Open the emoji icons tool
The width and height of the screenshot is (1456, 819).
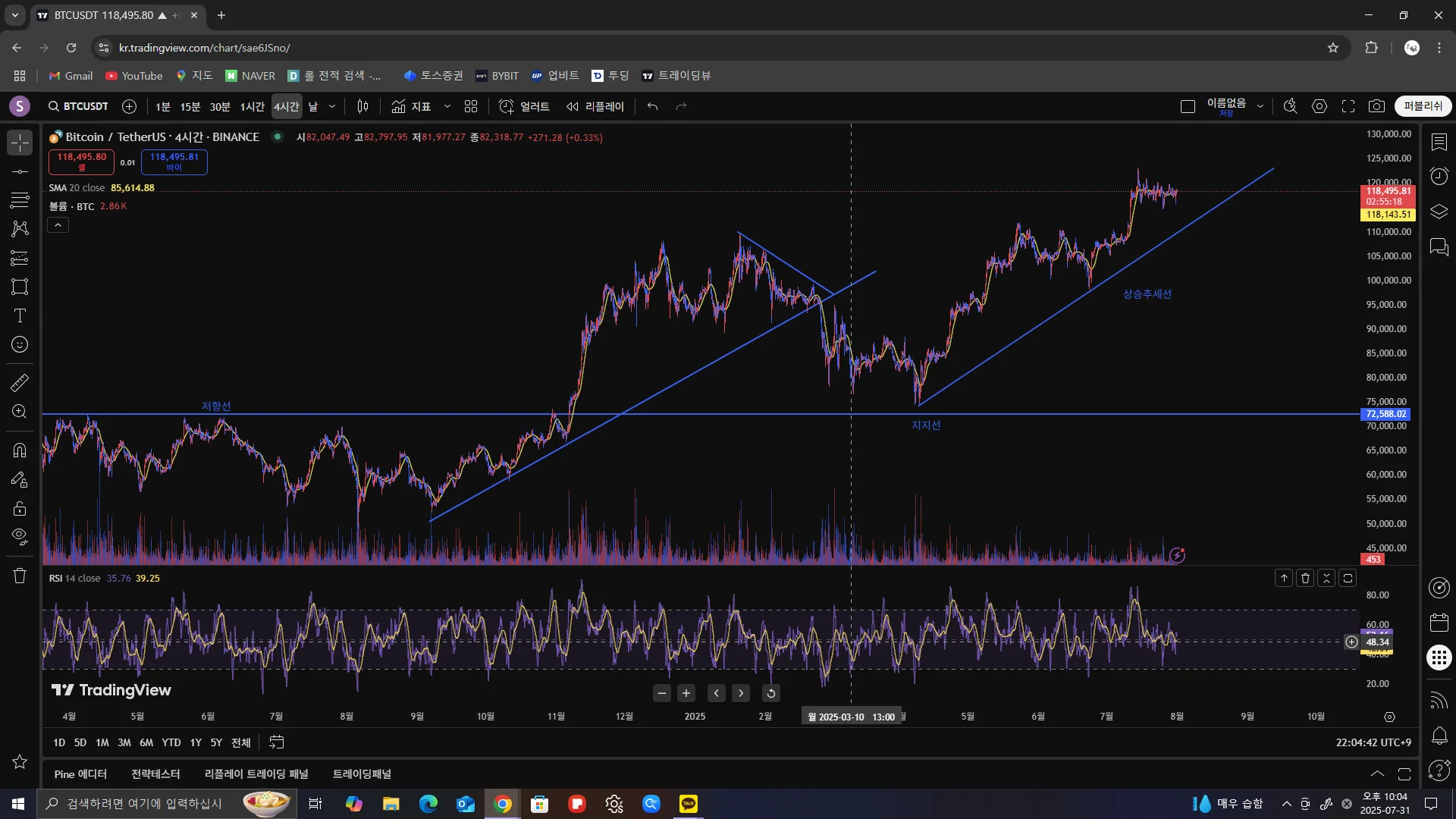point(20,344)
